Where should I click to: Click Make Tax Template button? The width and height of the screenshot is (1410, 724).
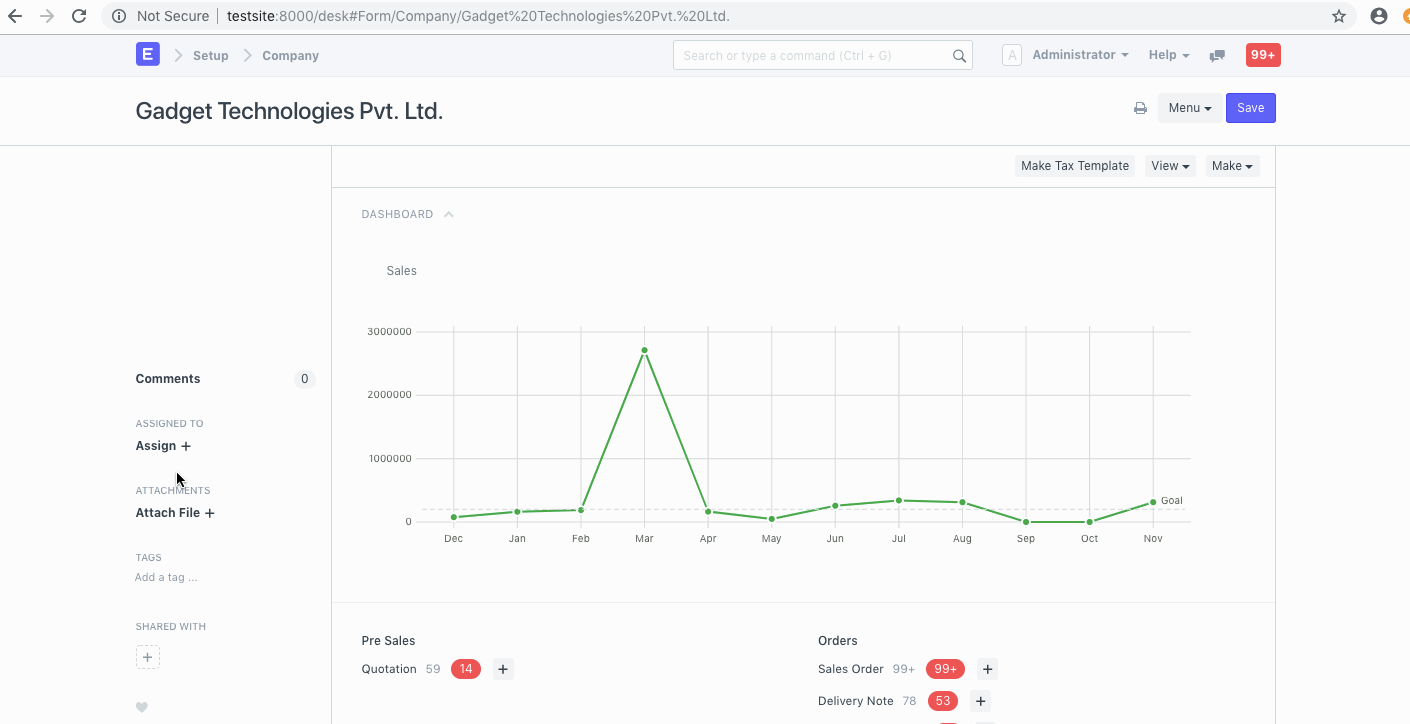(1075, 166)
